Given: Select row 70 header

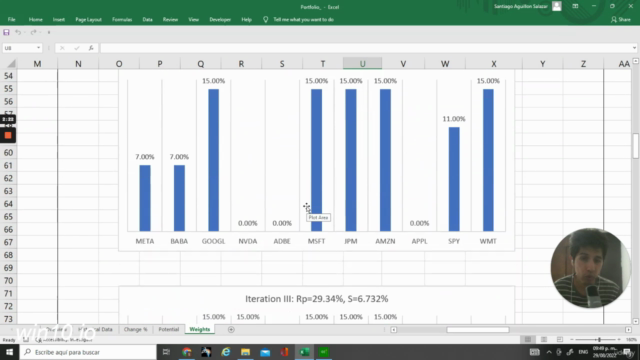Looking at the screenshot, I should point(8,280).
